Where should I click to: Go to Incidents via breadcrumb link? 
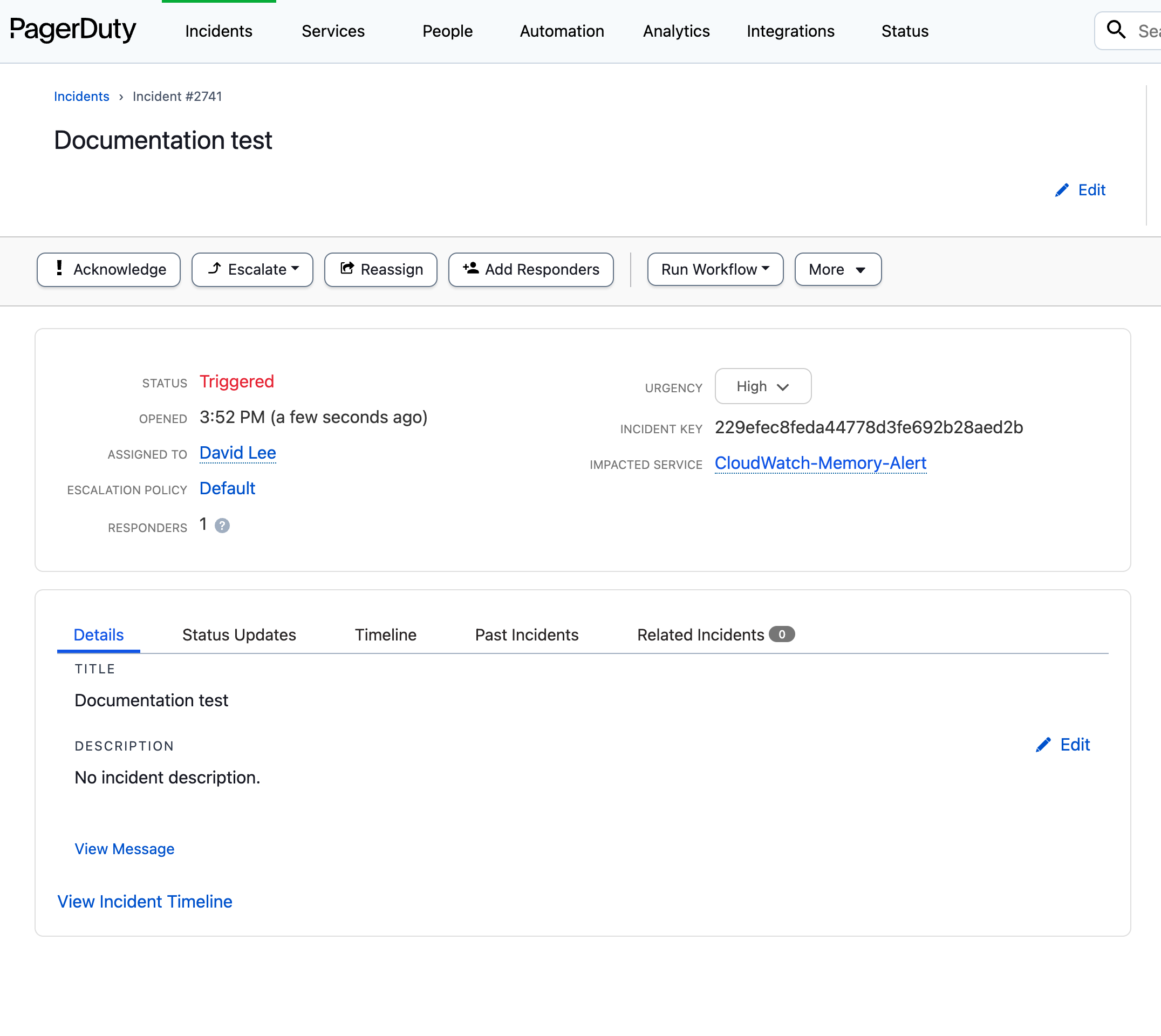click(81, 97)
